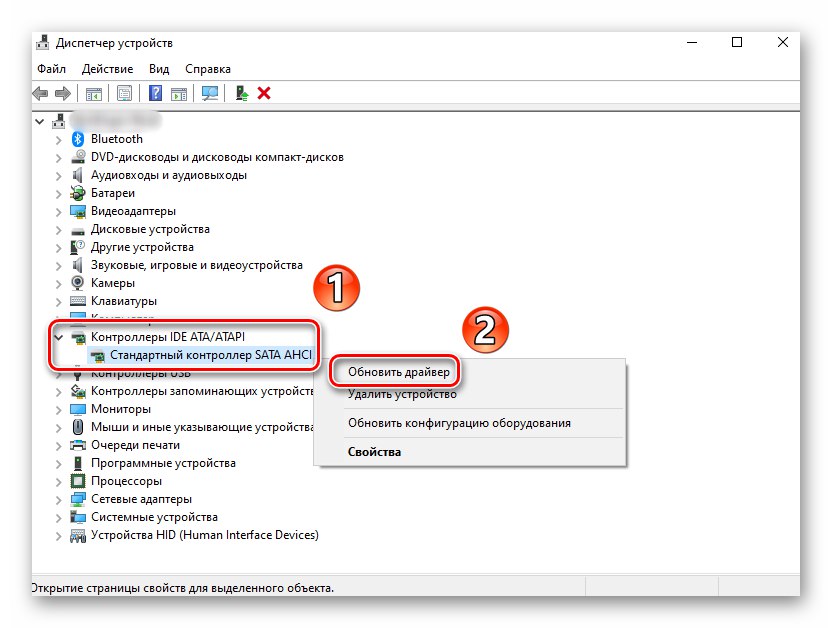Expand the Аудиовходы и аудиовыходы arrow
The image size is (832, 628).
(58, 176)
